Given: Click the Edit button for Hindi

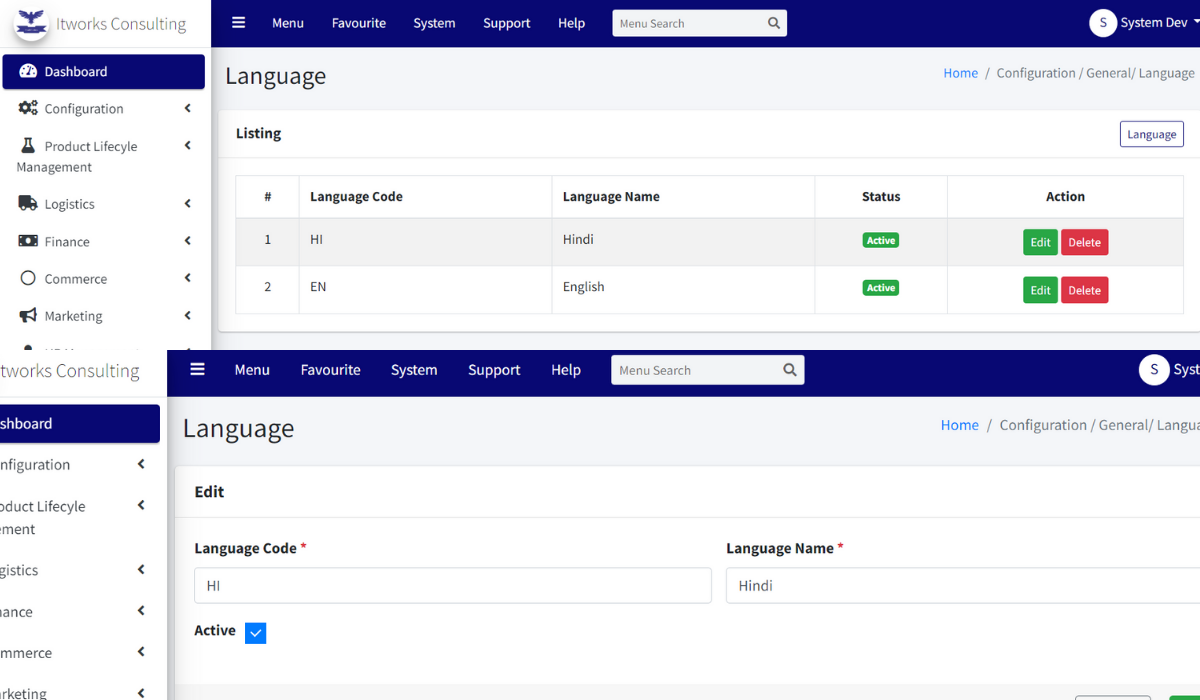Looking at the screenshot, I should 1039,241.
